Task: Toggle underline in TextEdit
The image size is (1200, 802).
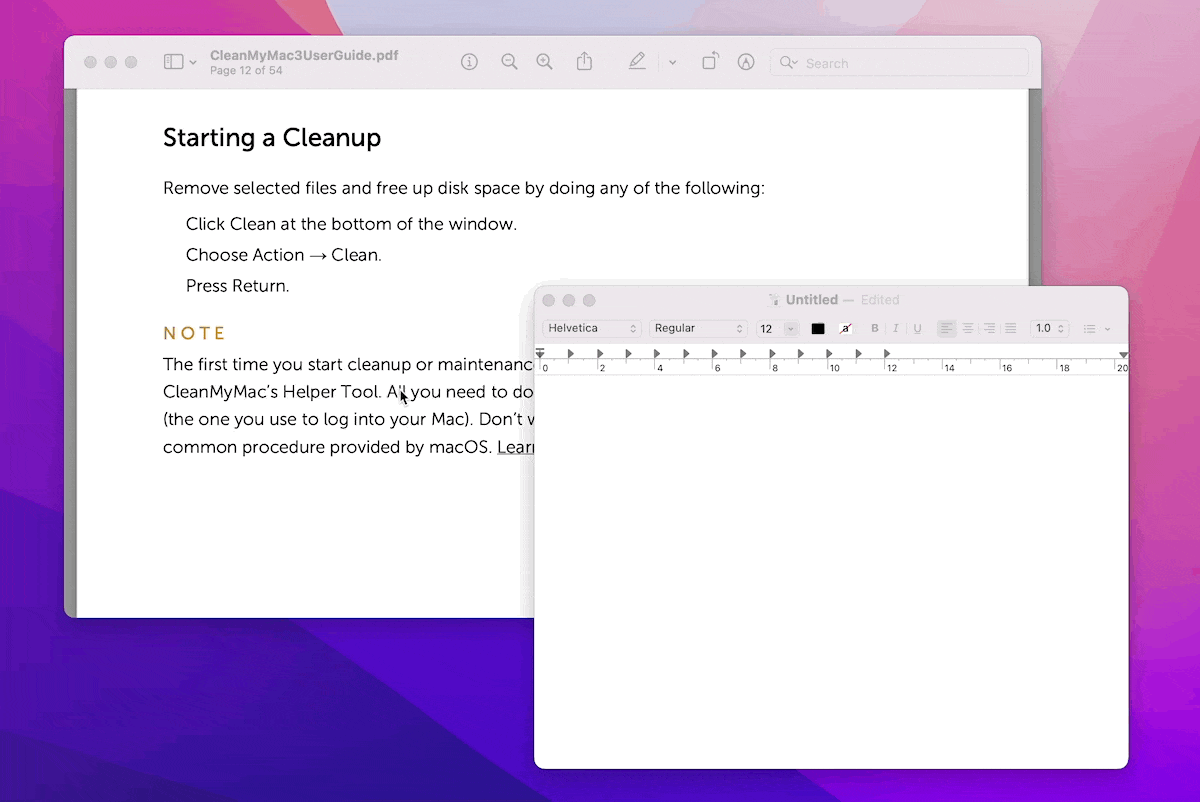Action: [917, 328]
